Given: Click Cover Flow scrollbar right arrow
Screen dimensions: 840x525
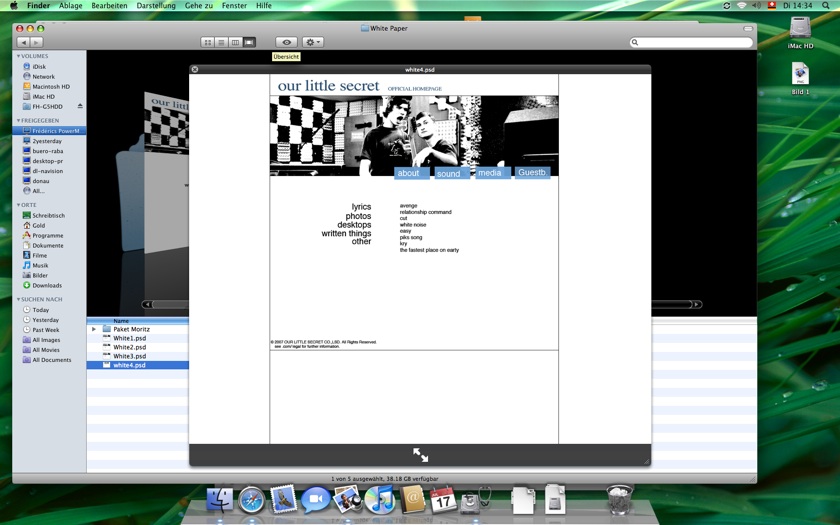Looking at the screenshot, I should pos(696,304).
